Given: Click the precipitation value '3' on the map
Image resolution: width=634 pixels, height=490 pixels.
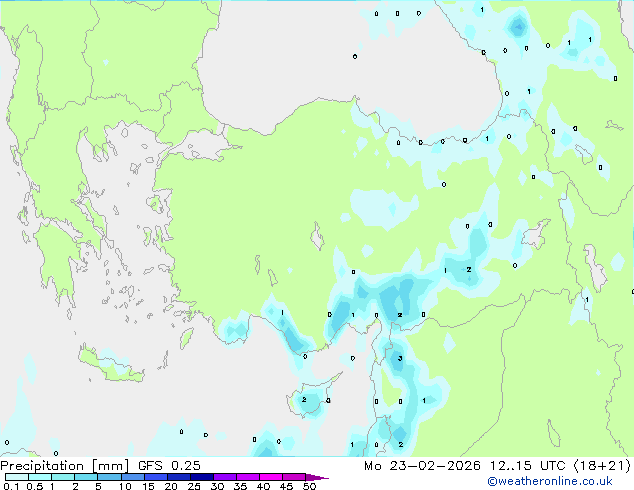Looking at the screenshot, I should tap(400, 358).
